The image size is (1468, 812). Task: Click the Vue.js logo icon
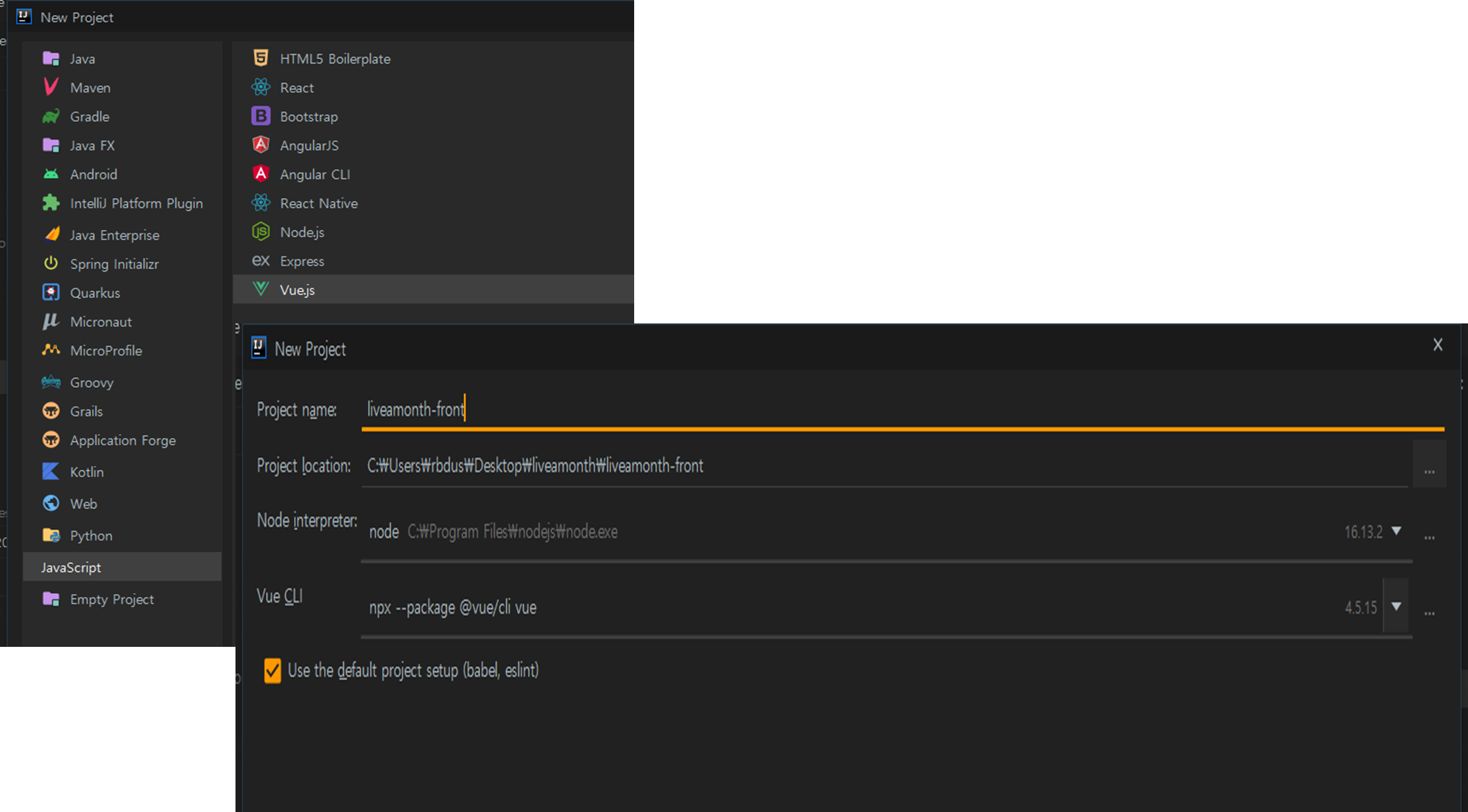[x=261, y=289]
